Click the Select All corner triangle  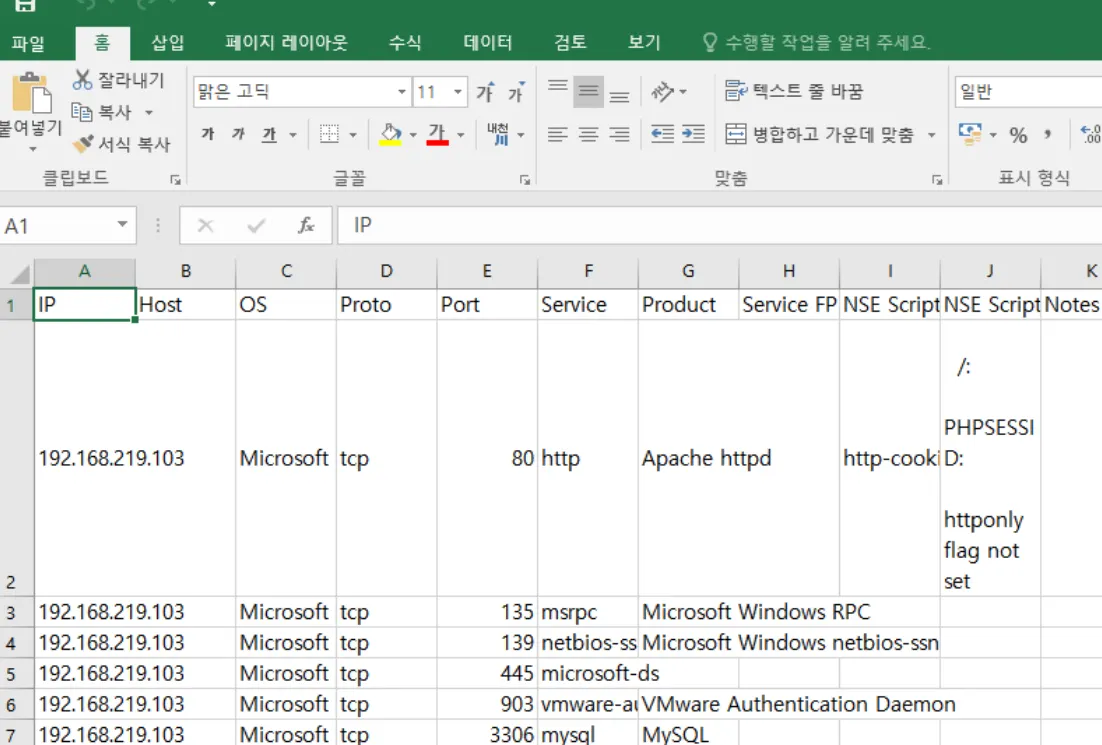tap(18, 273)
